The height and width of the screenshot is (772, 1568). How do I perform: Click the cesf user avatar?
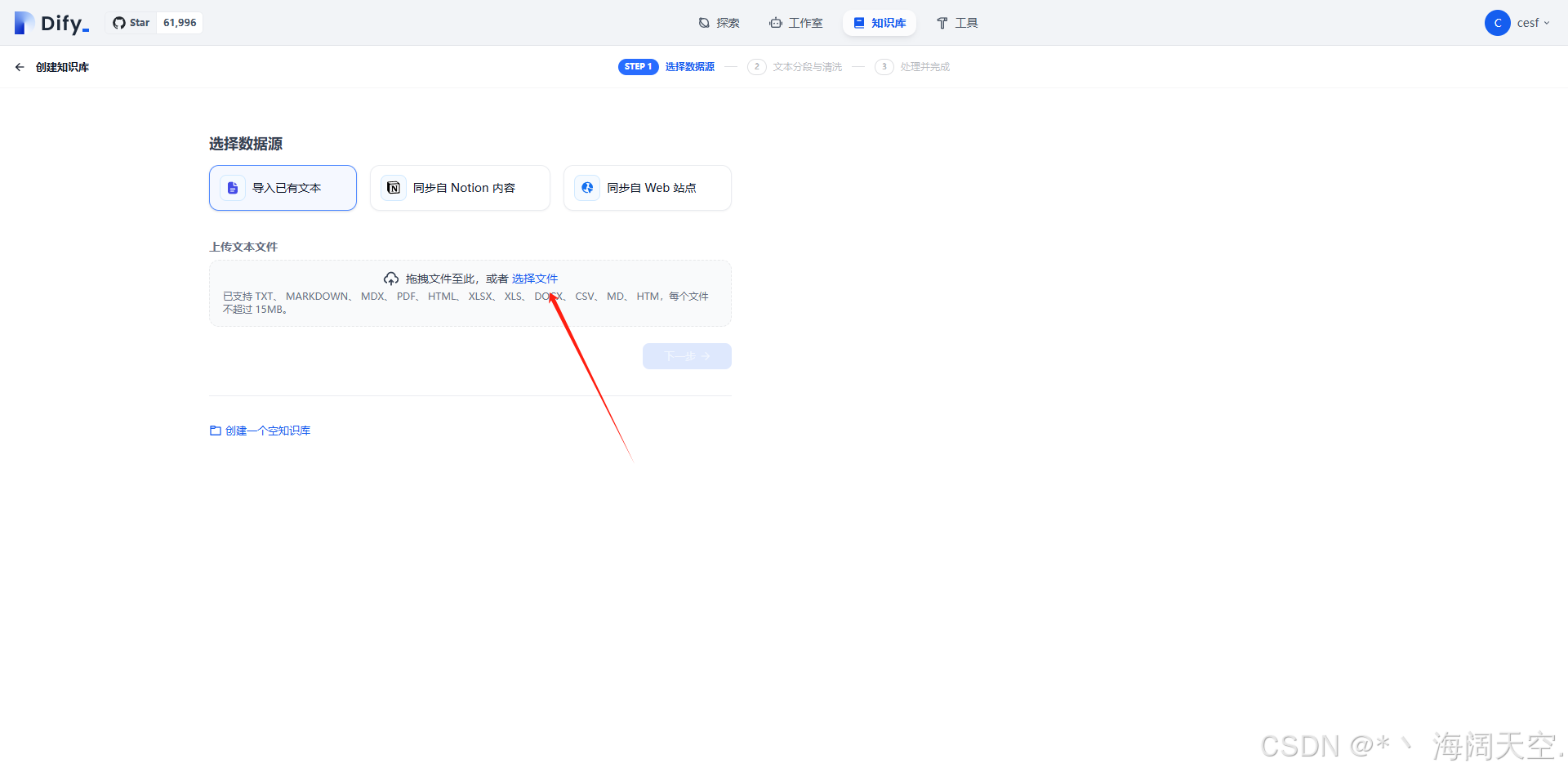(x=1497, y=23)
